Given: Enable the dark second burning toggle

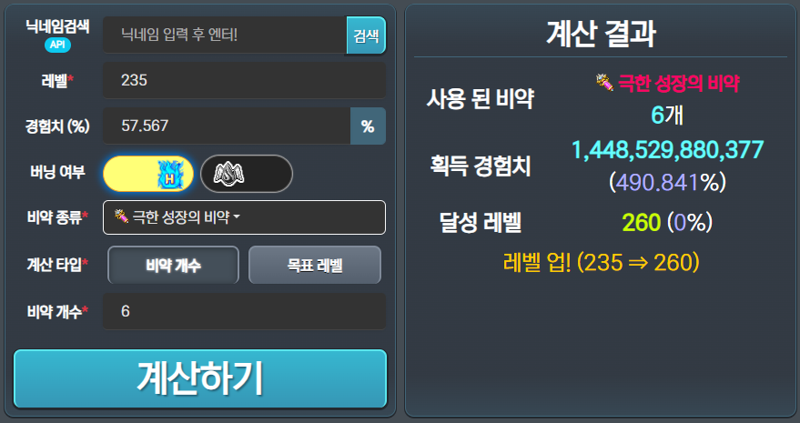Looking at the screenshot, I should 246,174.
